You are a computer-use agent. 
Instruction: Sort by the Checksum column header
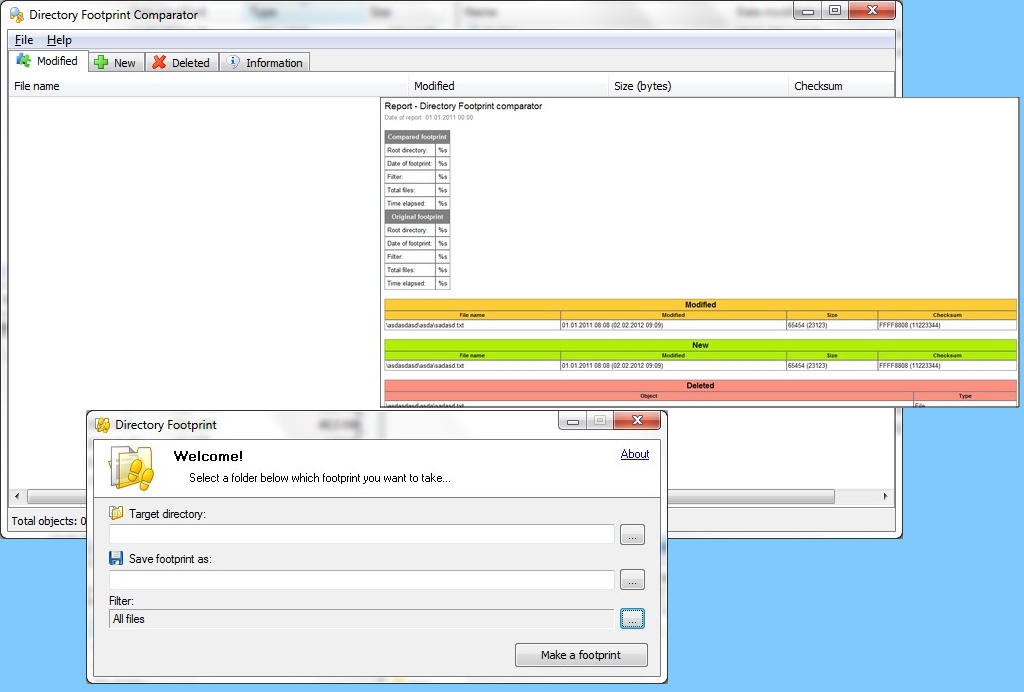841,86
